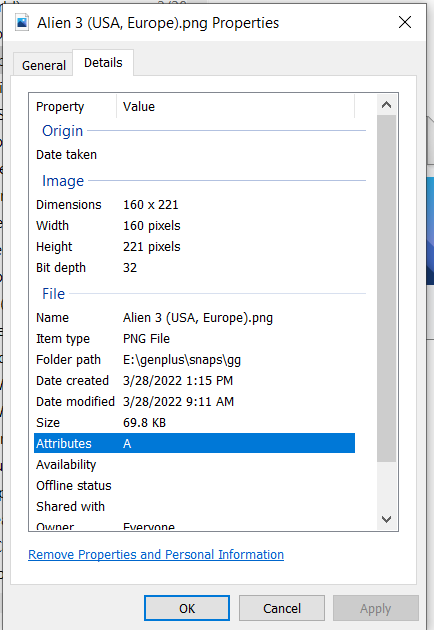Select the Width property row
Viewport: 434px width, 630px height.
coord(194,225)
